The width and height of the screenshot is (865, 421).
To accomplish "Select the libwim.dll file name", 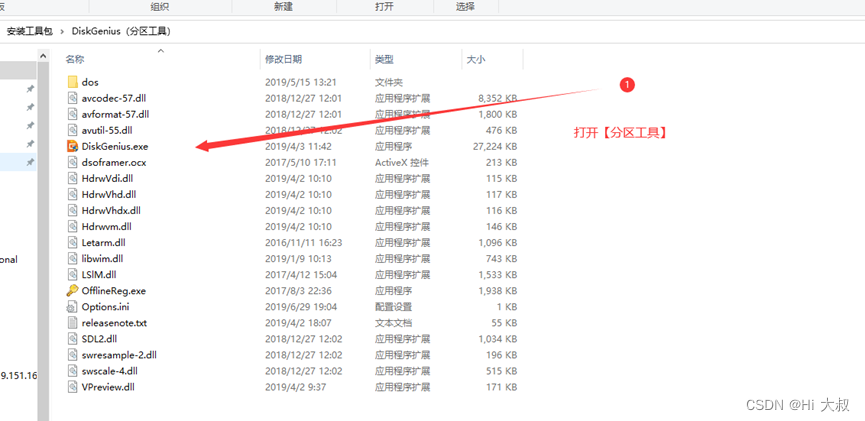I will click(x=103, y=258).
